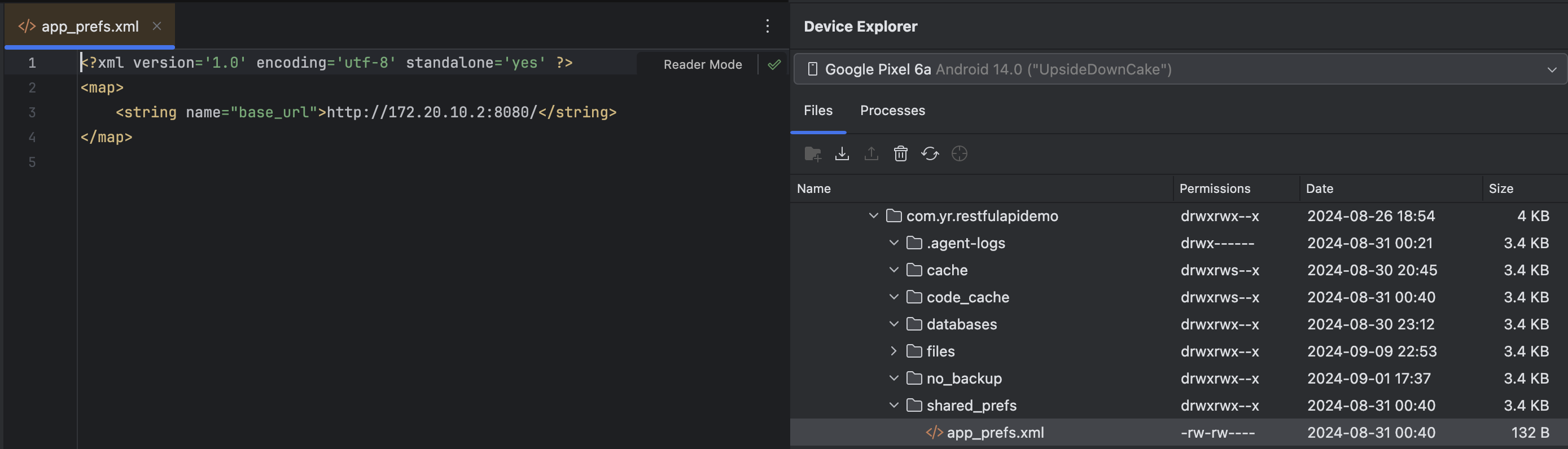Click the com.yr.restfulapidemo folder icon

(x=894, y=216)
